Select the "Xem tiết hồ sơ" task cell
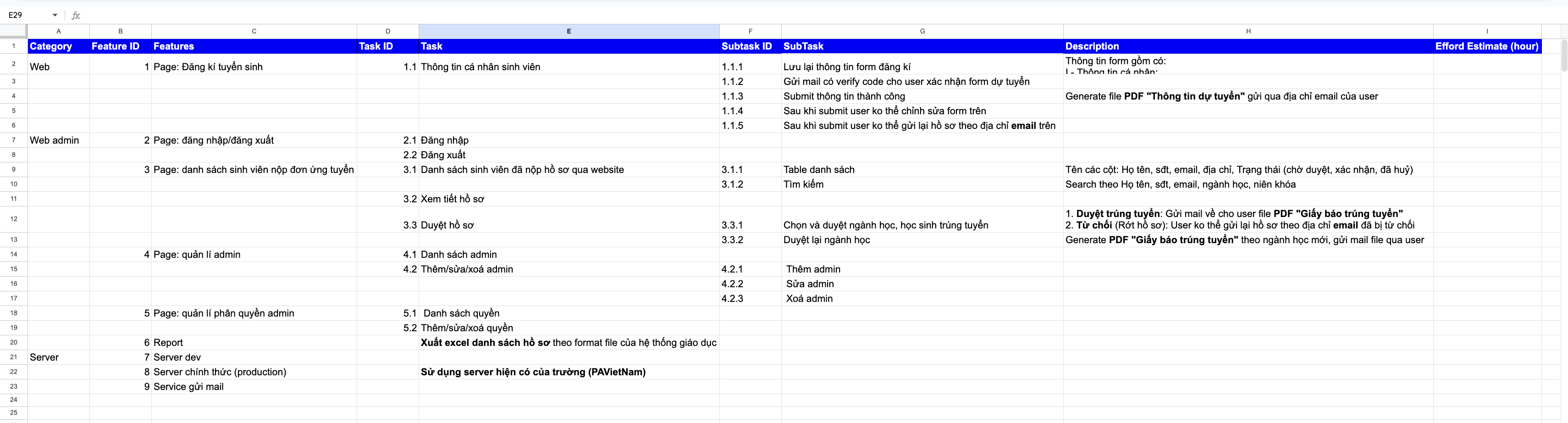Viewport: 1568px width, 423px height. coord(569,199)
